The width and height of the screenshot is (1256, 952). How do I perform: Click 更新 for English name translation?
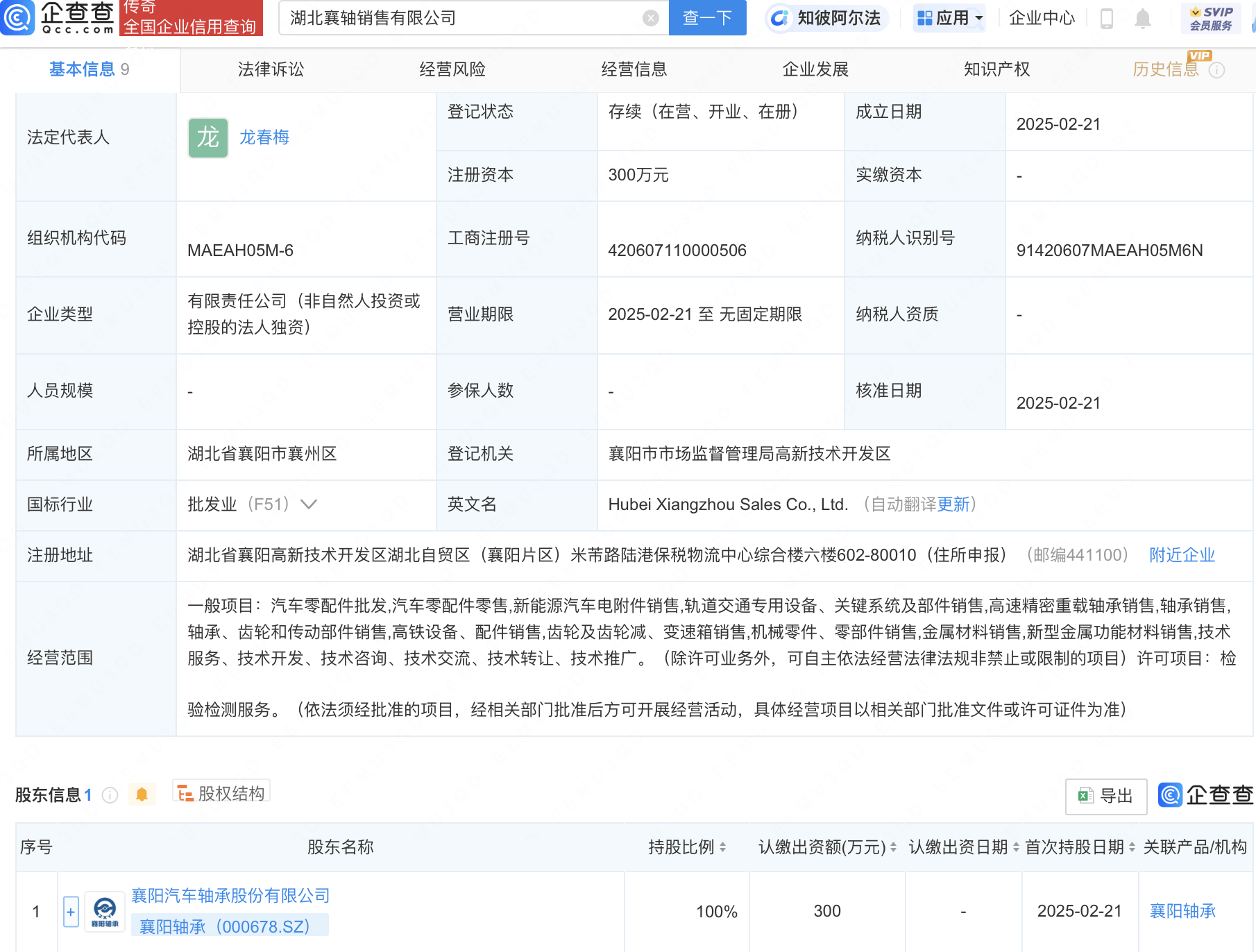click(x=953, y=504)
